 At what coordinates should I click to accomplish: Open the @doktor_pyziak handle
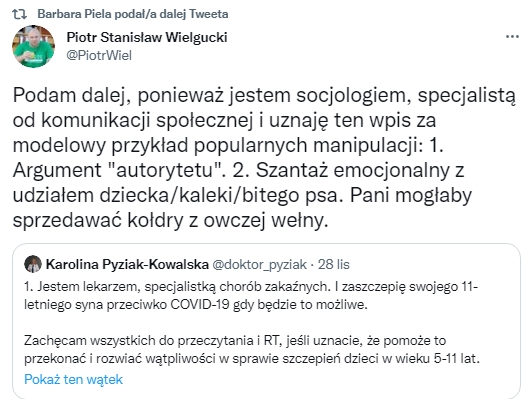(x=259, y=264)
